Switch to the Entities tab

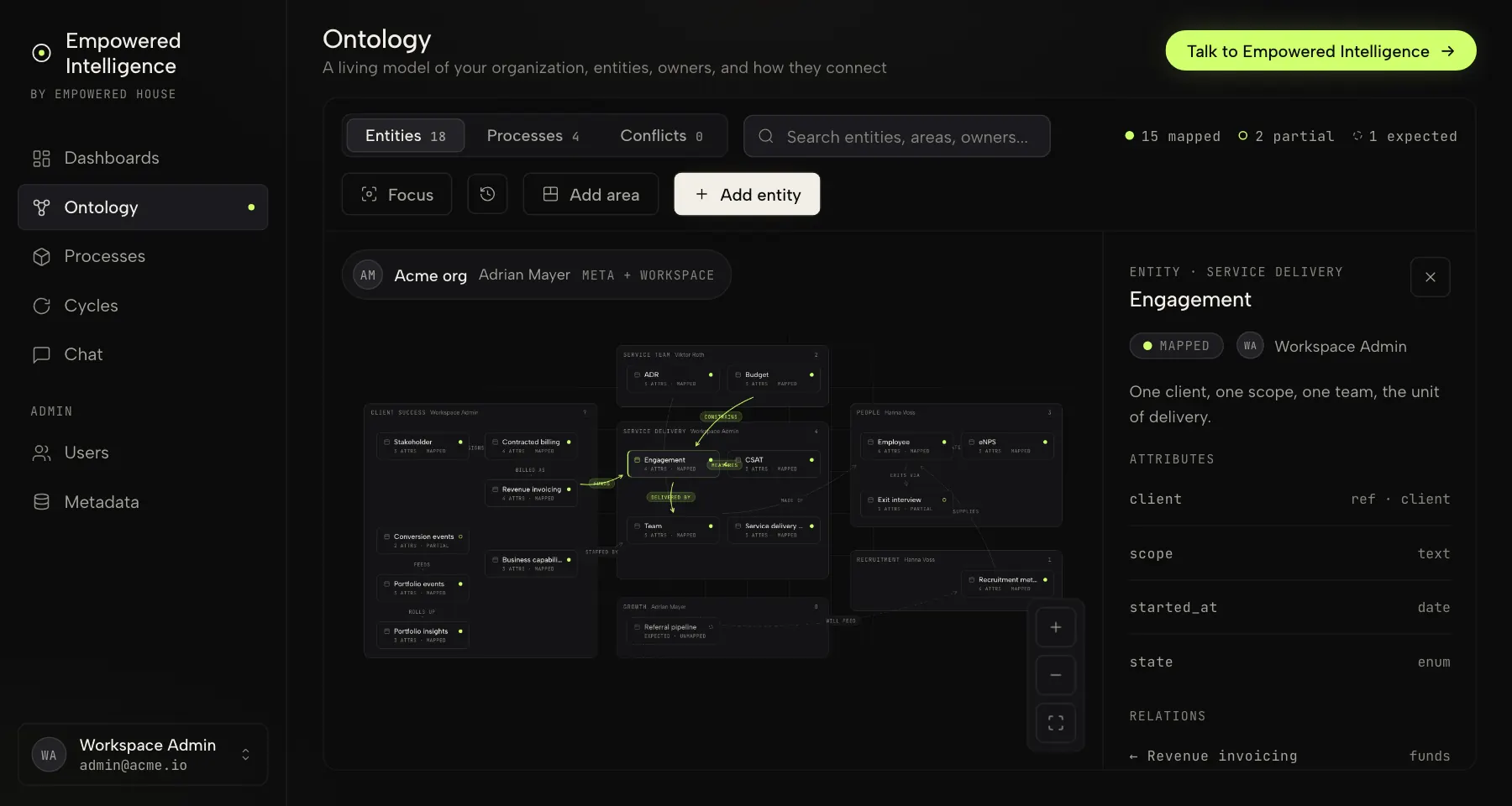pos(405,136)
